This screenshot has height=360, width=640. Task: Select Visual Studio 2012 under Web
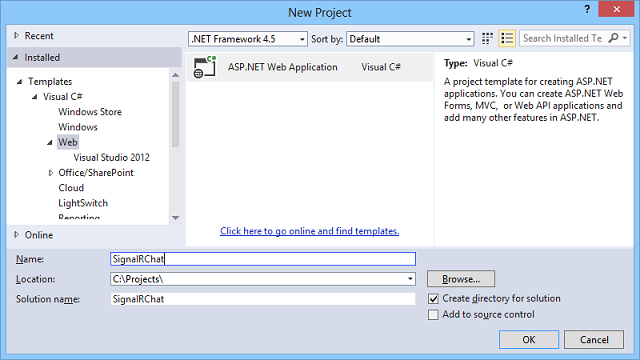tap(111, 158)
